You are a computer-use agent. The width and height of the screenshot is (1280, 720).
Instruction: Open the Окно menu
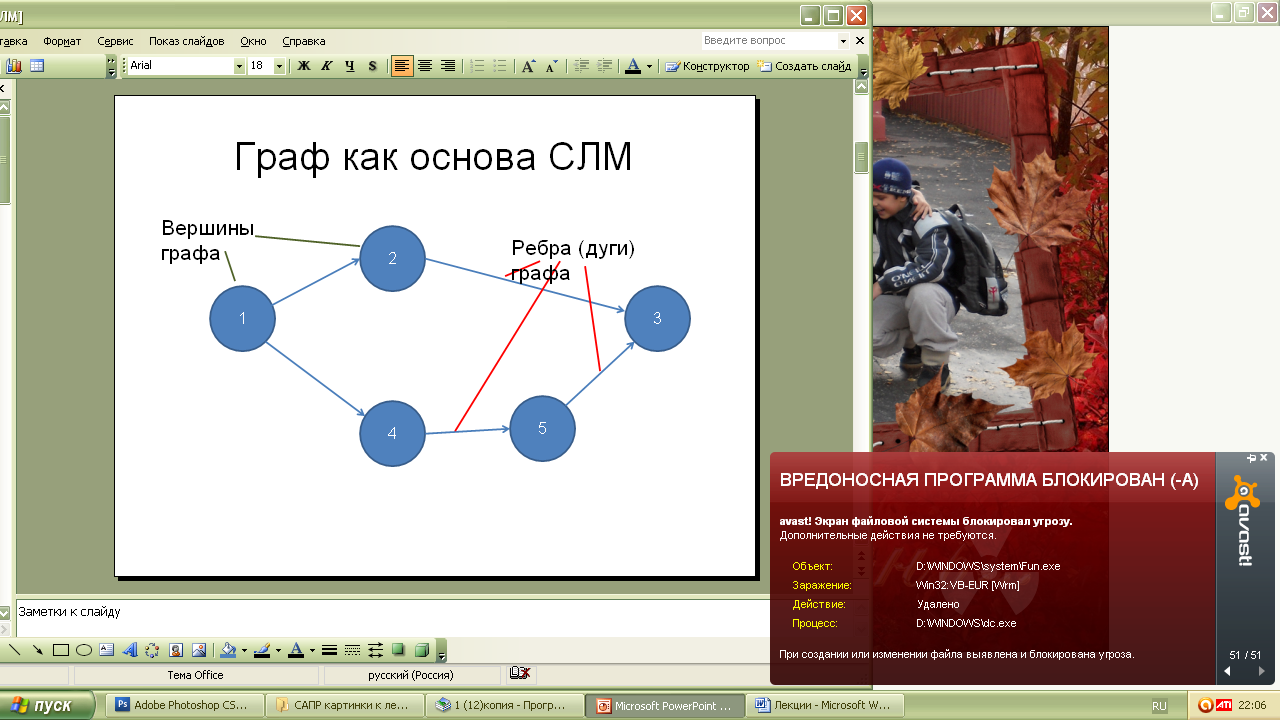pyautogui.click(x=254, y=41)
